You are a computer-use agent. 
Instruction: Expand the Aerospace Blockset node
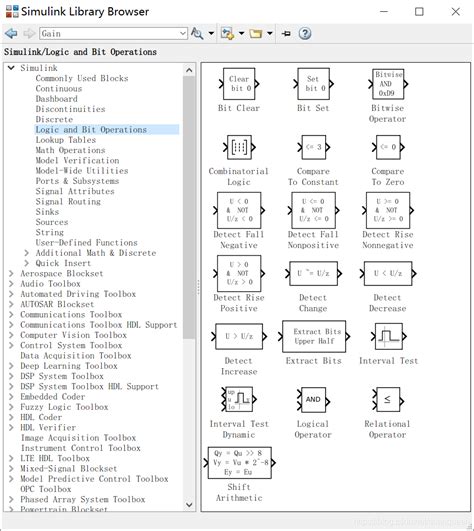(x=11, y=274)
